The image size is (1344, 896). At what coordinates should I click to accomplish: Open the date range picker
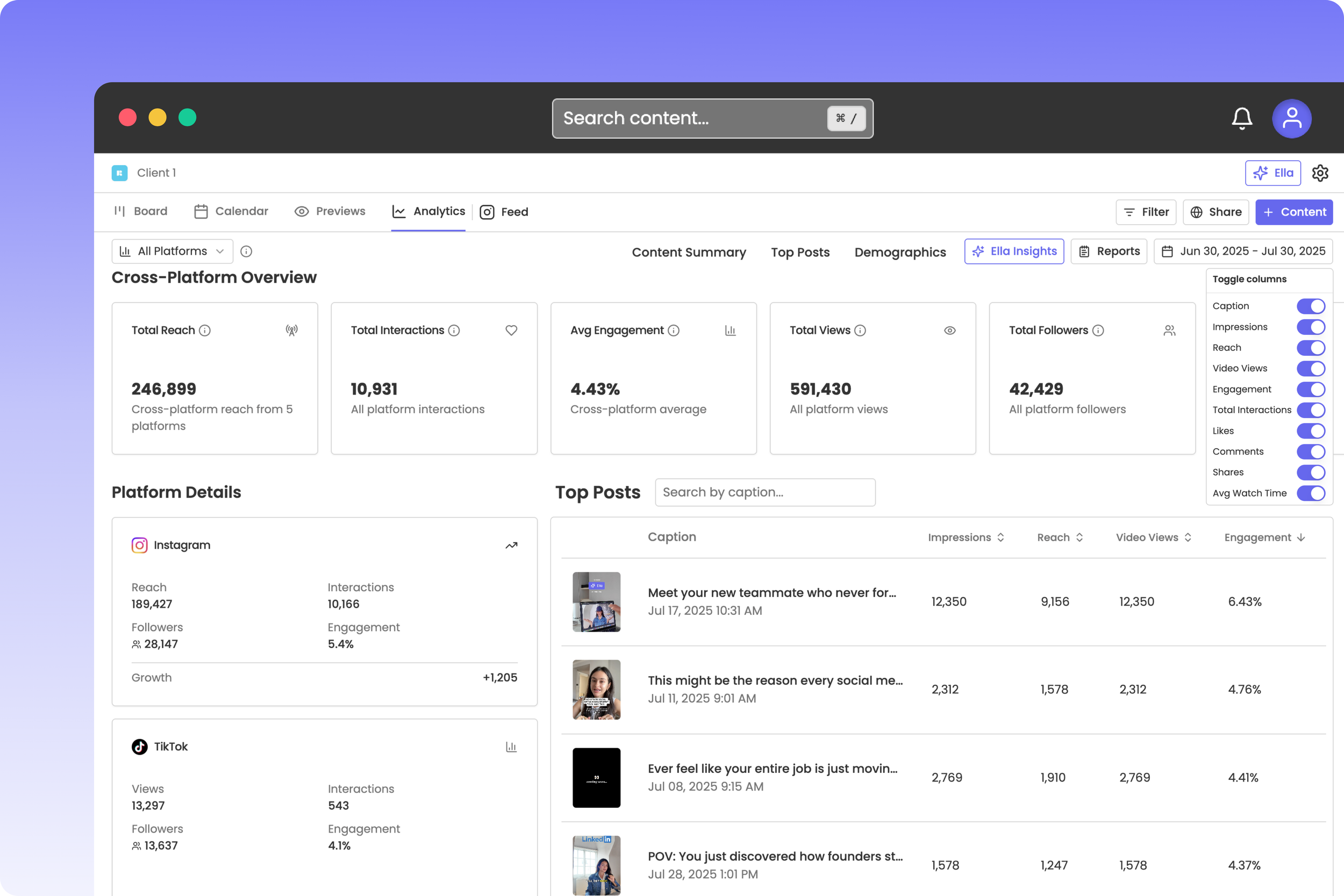(1243, 252)
